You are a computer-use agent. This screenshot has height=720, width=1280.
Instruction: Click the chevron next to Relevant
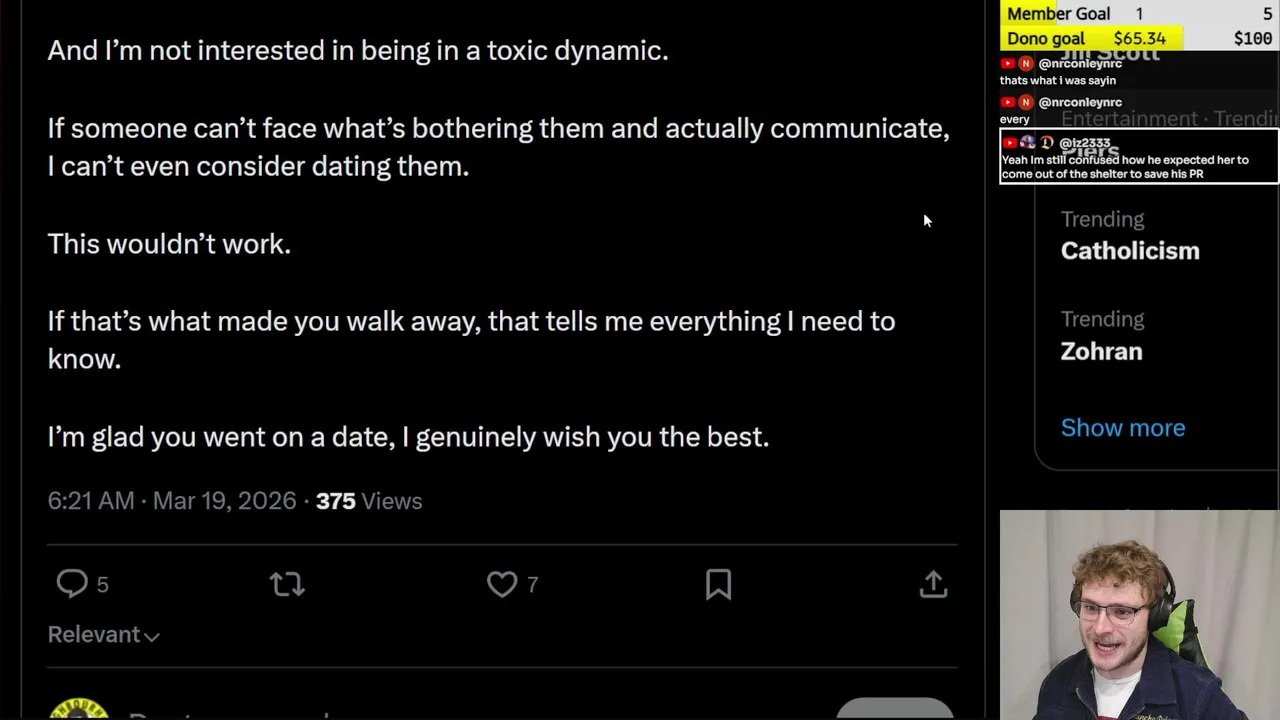152,636
